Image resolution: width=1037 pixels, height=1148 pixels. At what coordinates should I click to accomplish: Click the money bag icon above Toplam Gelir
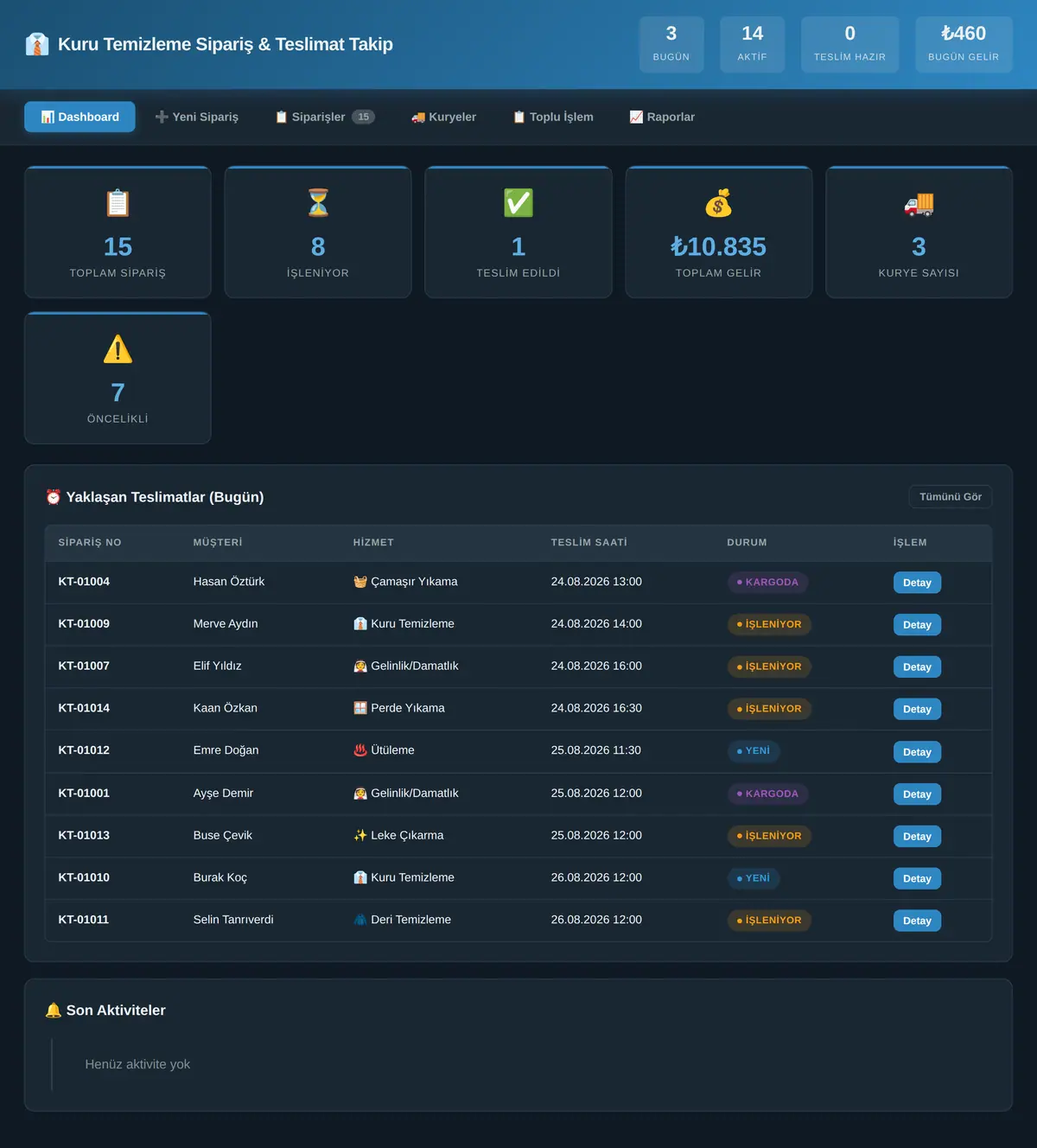(718, 203)
